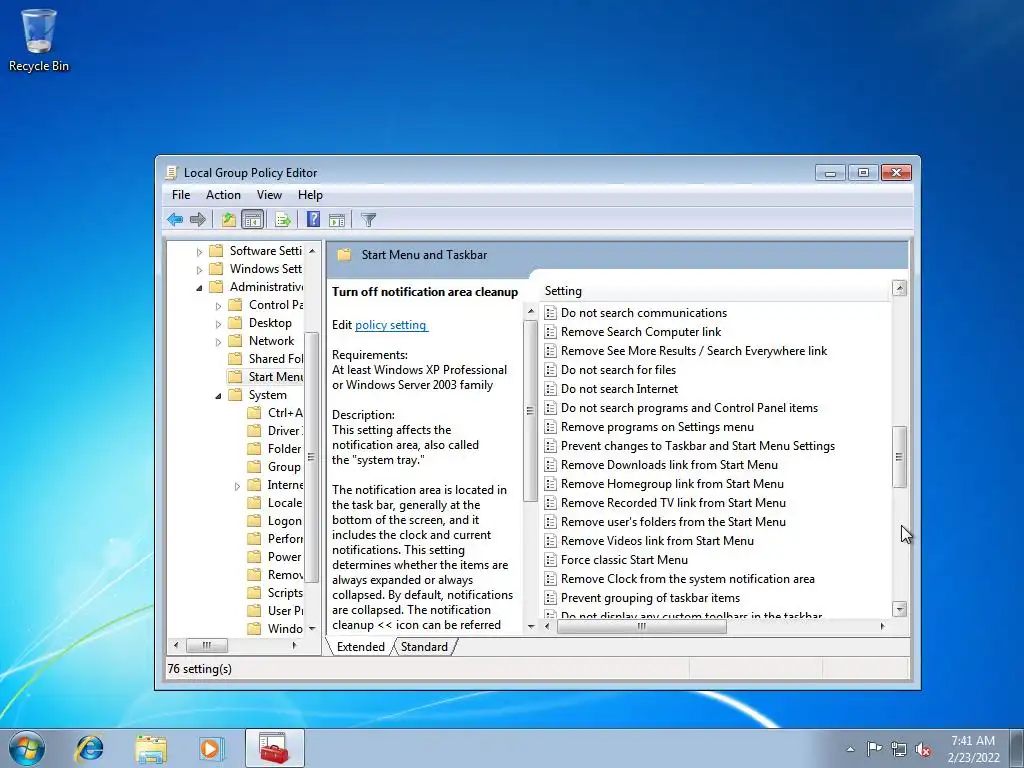Open the View menu
1024x768 pixels.
(x=269, y=195)
